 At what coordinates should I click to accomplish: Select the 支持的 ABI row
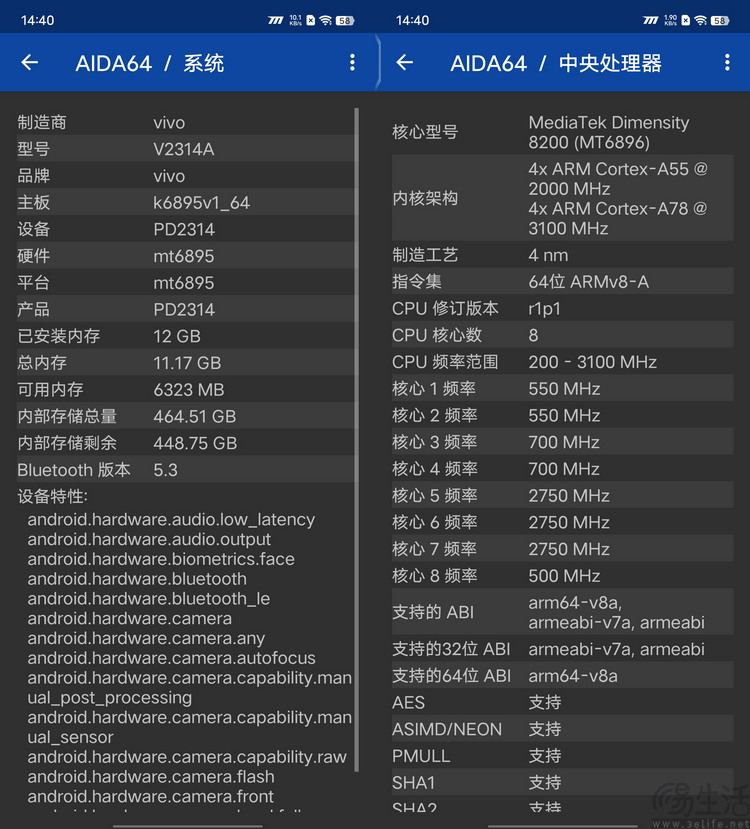(563, 612)
